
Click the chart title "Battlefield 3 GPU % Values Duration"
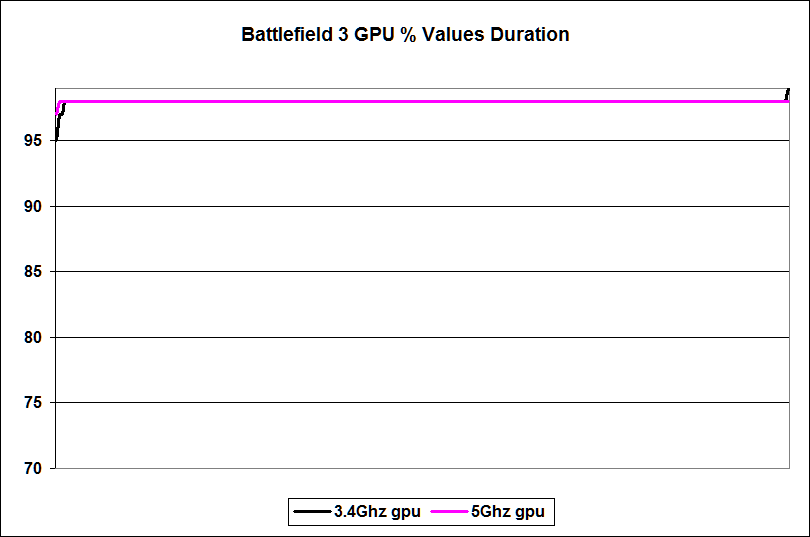coord(405,35)
